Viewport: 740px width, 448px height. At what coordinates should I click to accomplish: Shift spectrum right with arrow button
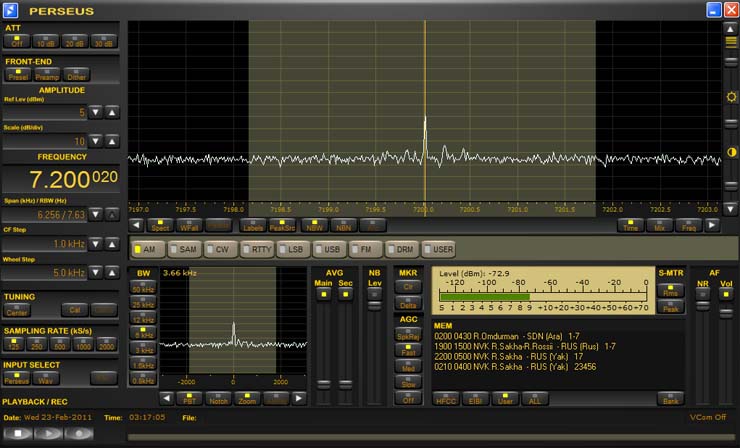[x=712, y=226]
